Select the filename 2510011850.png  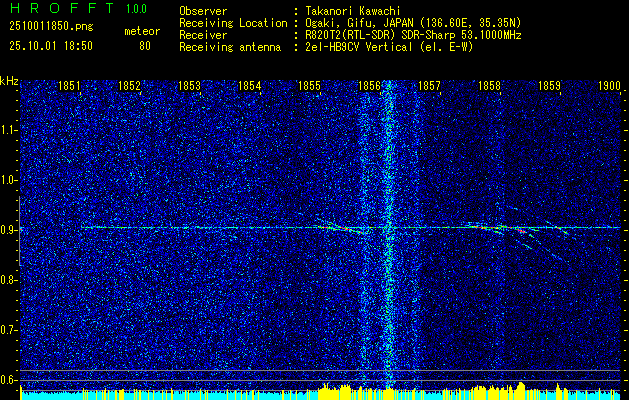click(x=51, y=27)
